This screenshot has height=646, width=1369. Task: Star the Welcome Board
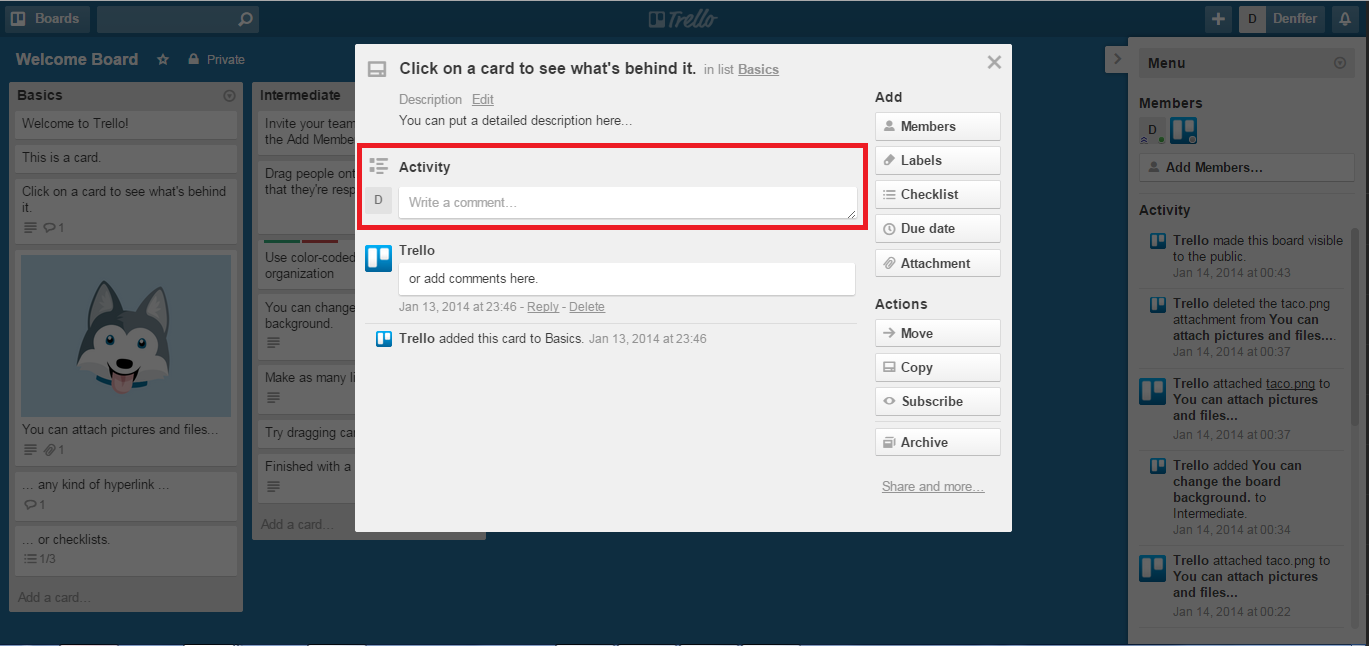point(163,60)
